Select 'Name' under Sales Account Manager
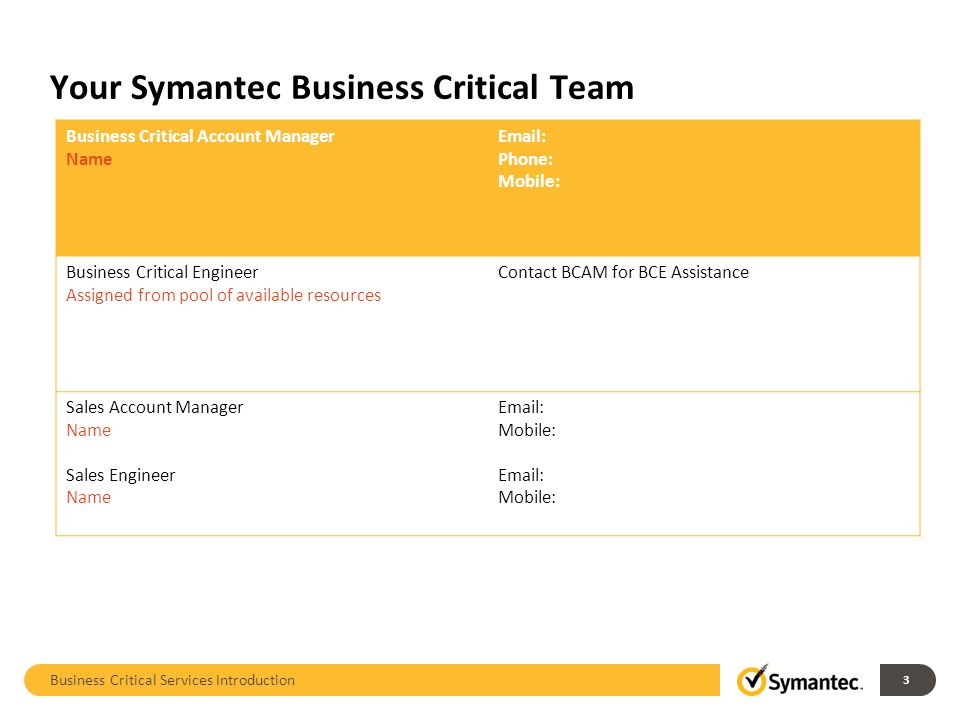The width and height of the screenshot is (960, 720). 89,430
